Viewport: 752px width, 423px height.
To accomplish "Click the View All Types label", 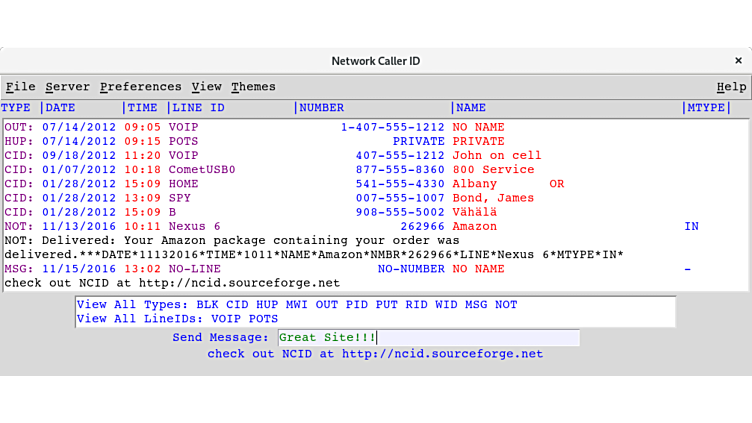I will [x=131, y=305].
